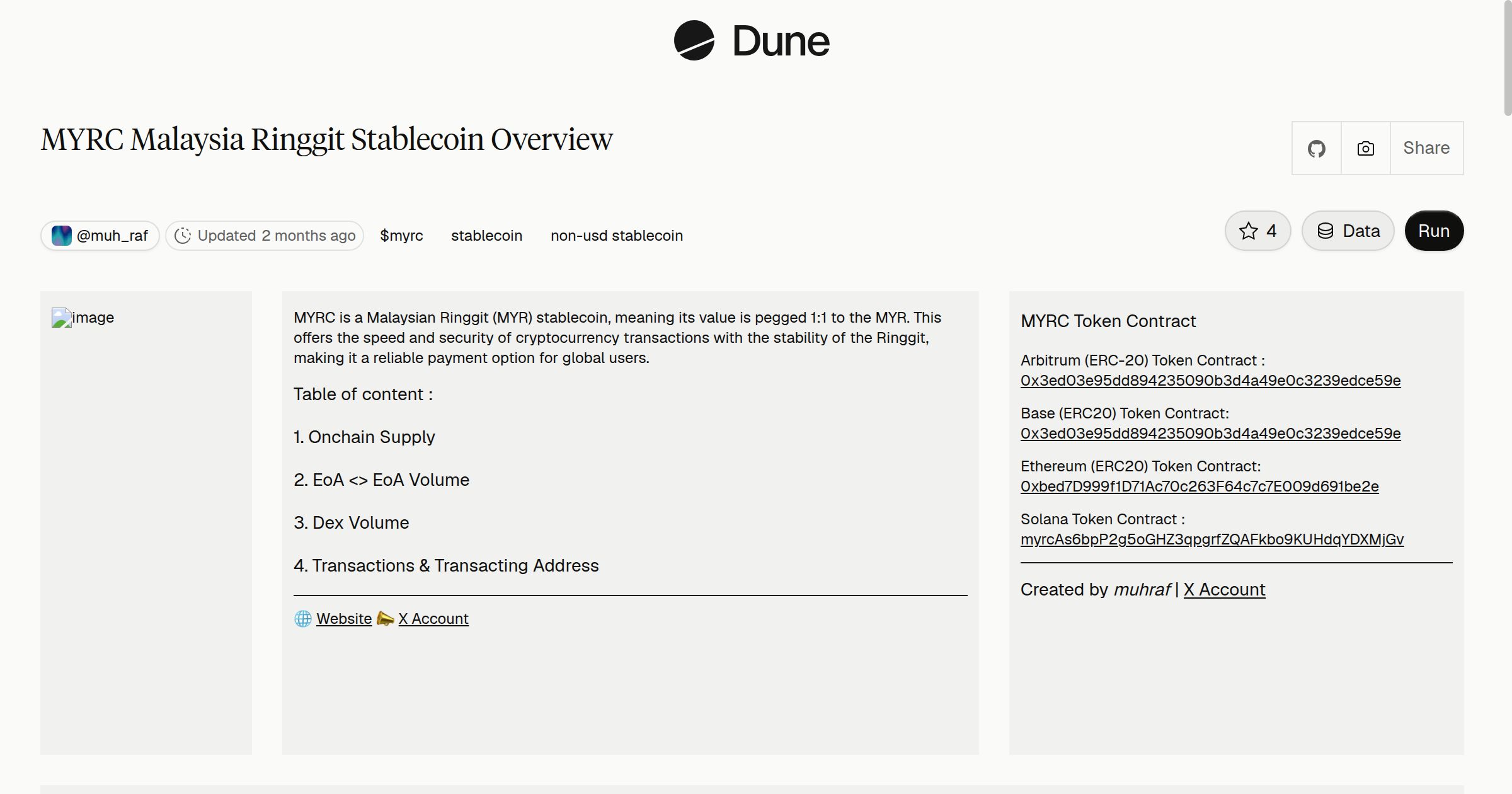
Task: Open the Ethereum token contract address
Action: coord(1200,486)
